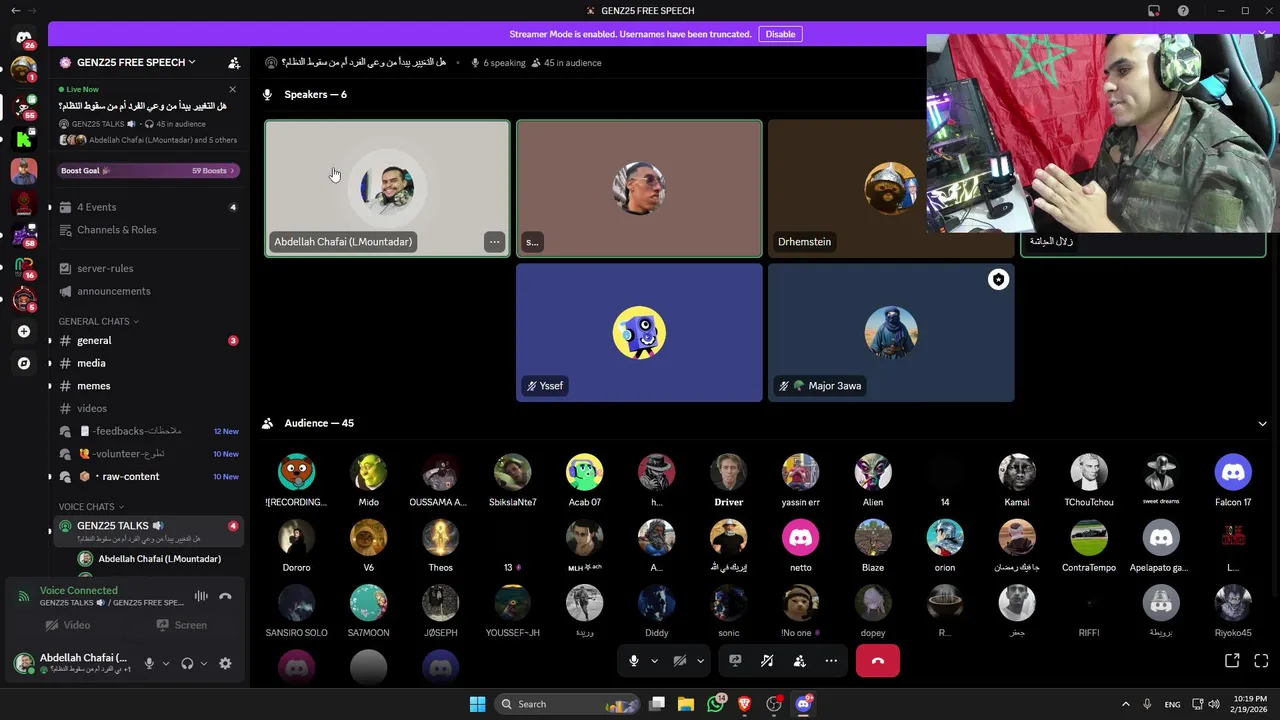This screenshot has height=720, width=1280.
Task: Open input device dropdown next to user mic
Action: point(165,663)
